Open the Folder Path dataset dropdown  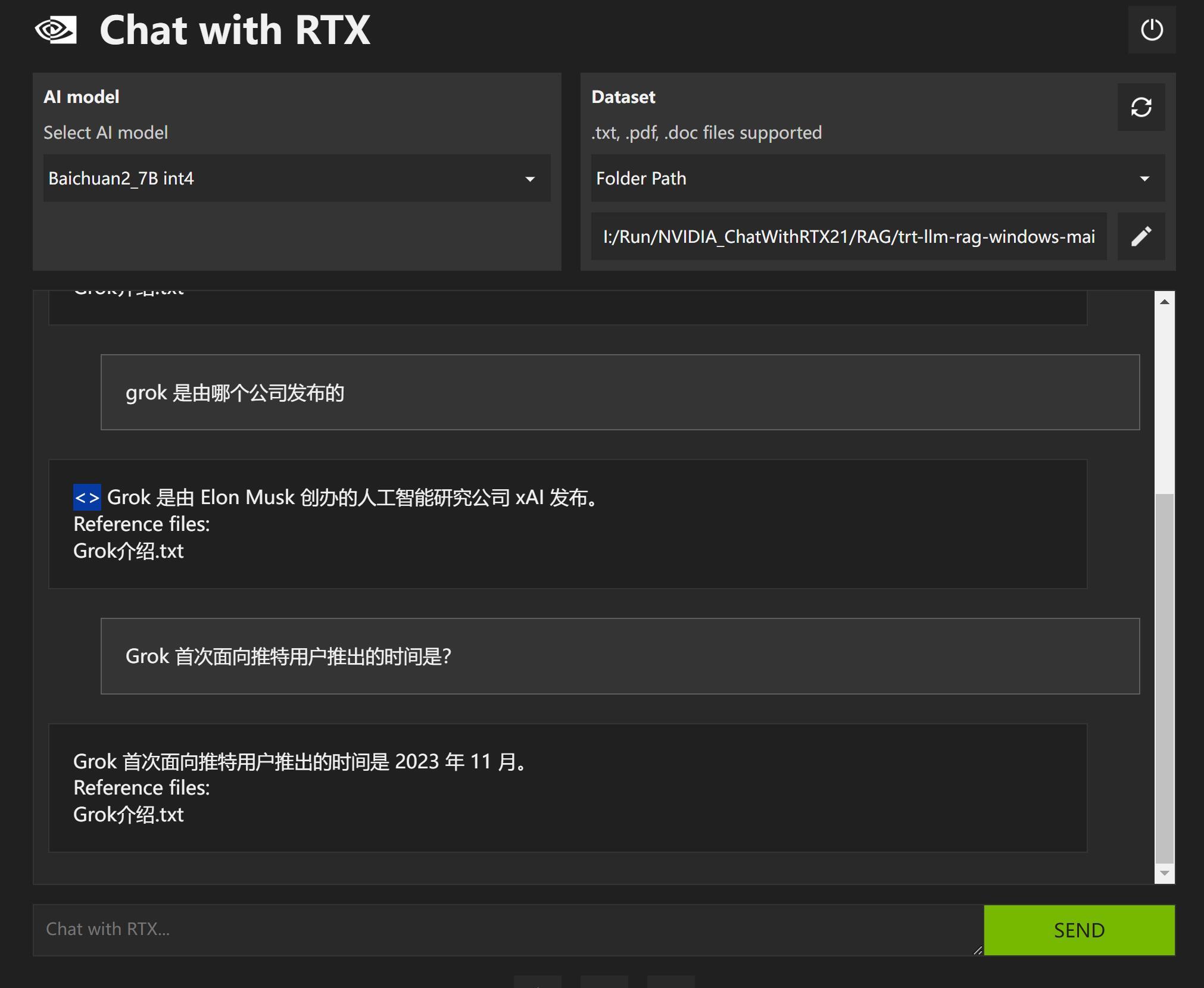tap(878, 179)
